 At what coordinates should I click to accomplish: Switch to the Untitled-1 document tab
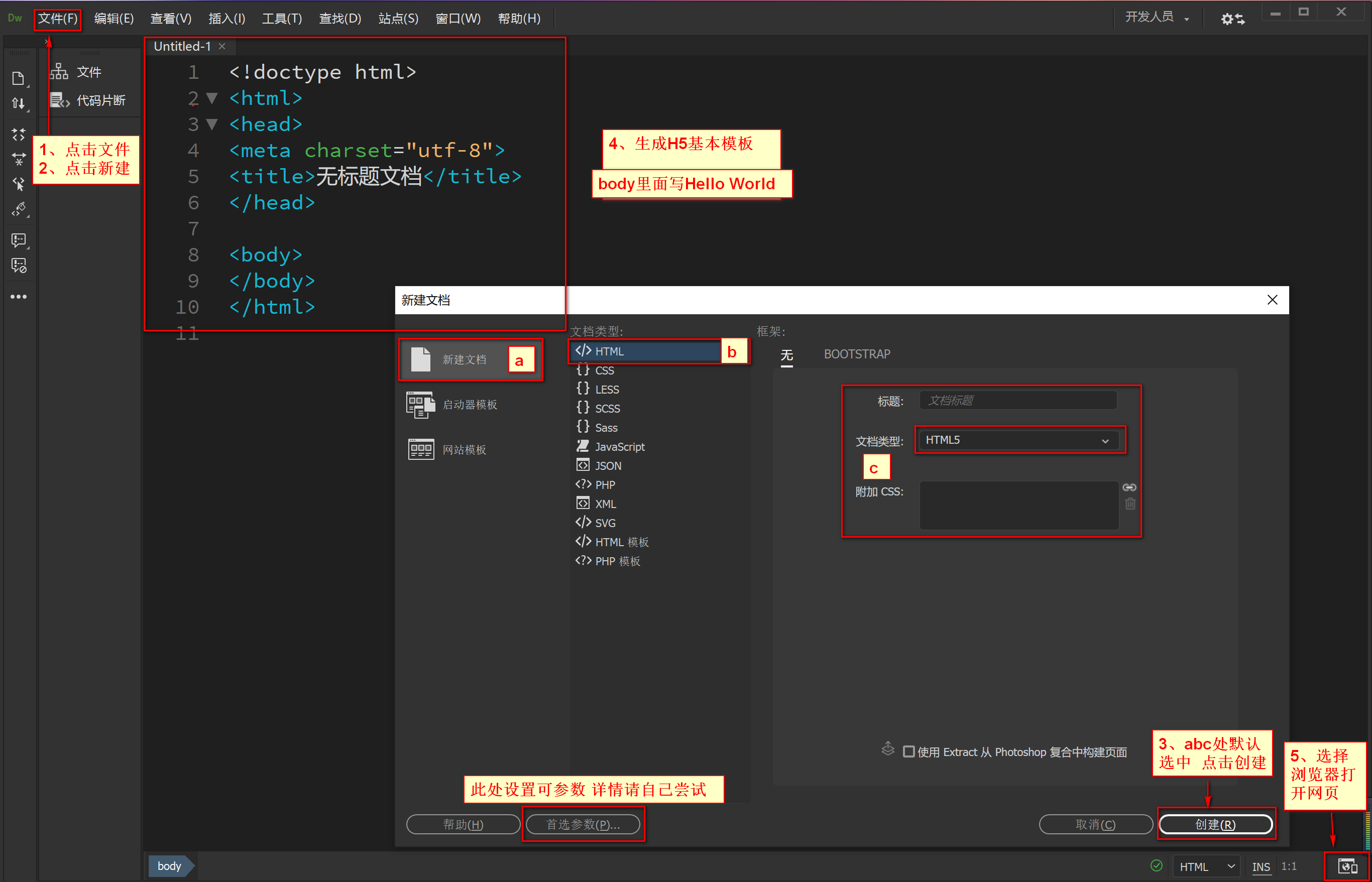[182, 46]
